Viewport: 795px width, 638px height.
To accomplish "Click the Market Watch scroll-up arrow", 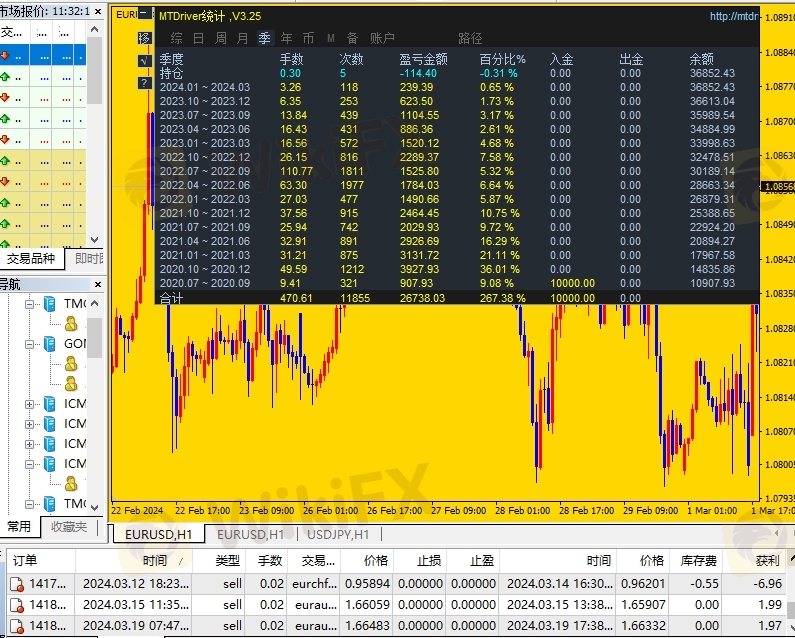I will point(94,29).
